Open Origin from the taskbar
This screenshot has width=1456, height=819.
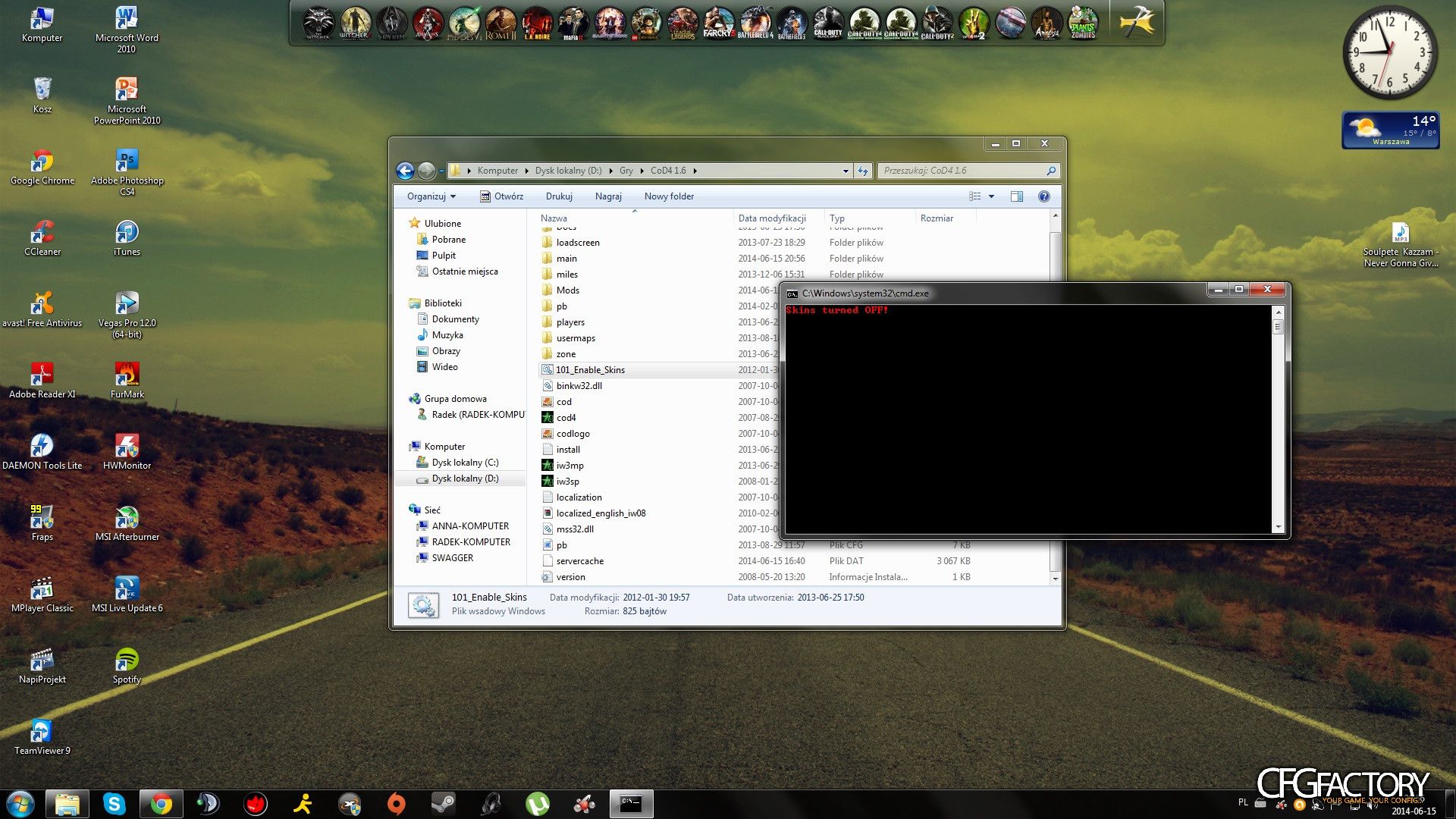pos(397,804)
